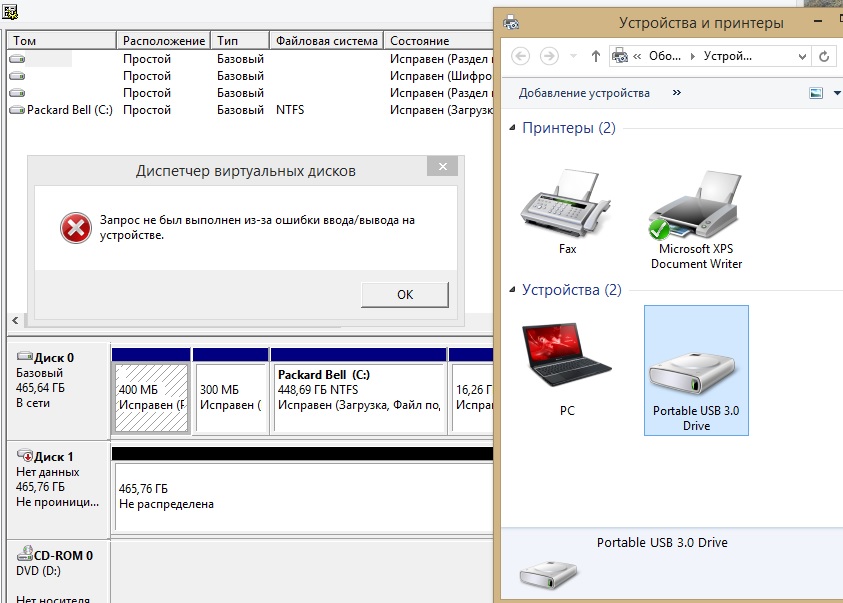
Task: Click NTFS cell in the Packard Bell row
Action: pos(290,110)
